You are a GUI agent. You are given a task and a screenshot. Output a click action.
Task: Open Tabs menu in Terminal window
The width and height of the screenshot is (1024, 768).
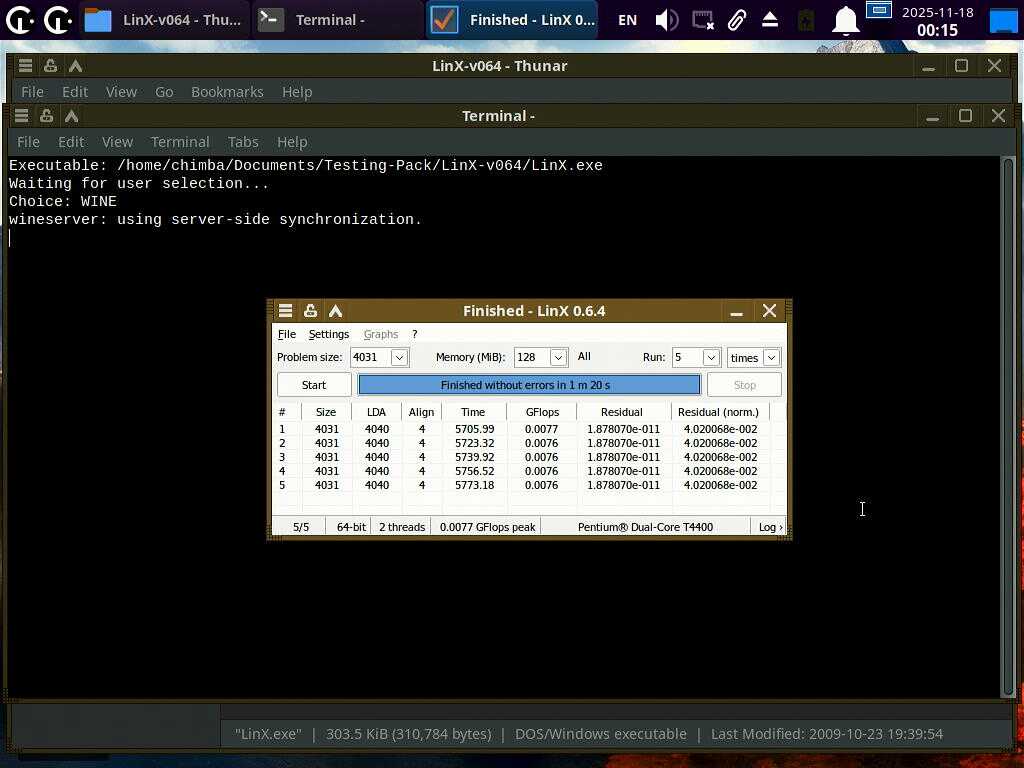[x=243, y=142]
